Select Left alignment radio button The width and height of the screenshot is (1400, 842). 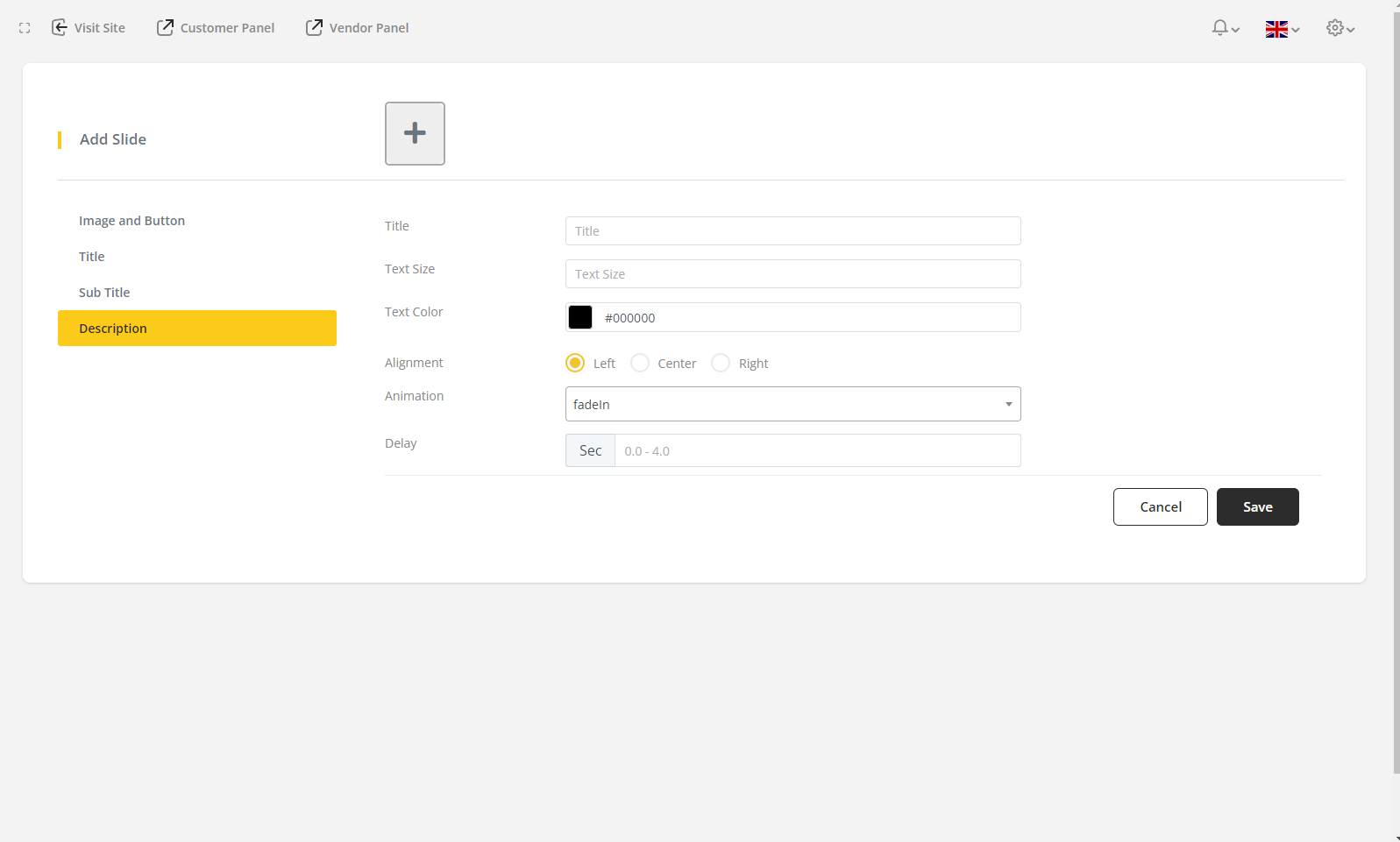coord(575,363)
